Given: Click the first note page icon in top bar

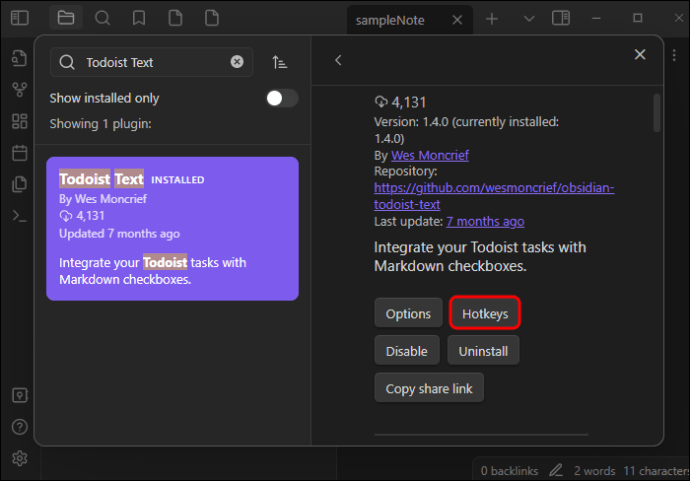Looking at the screenshot, I should point(175,18).
